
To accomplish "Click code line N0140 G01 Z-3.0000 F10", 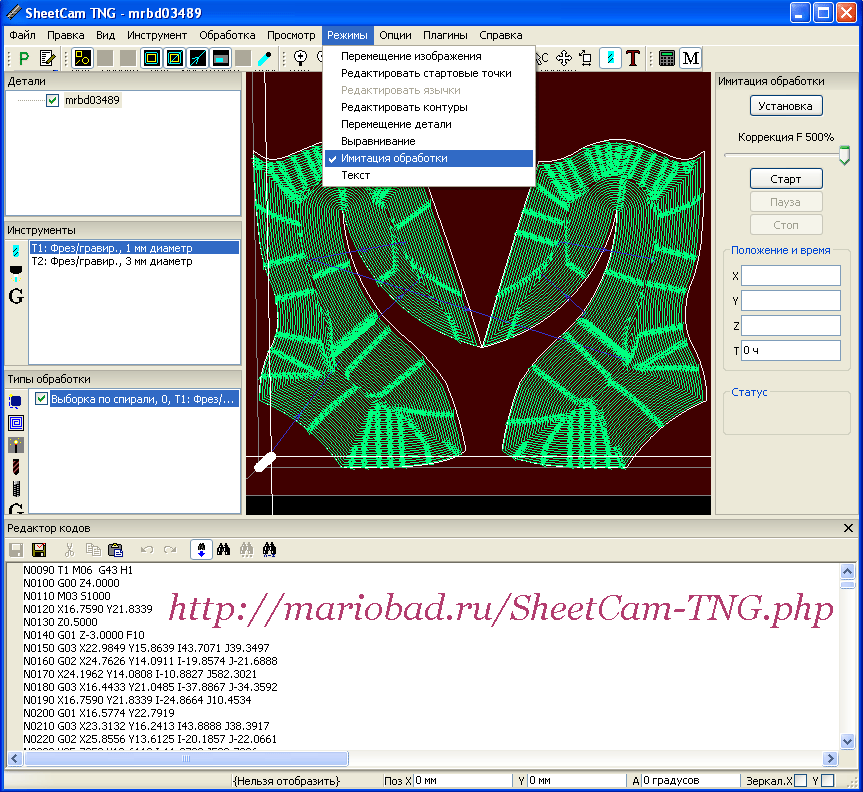I will pos(84,635).
